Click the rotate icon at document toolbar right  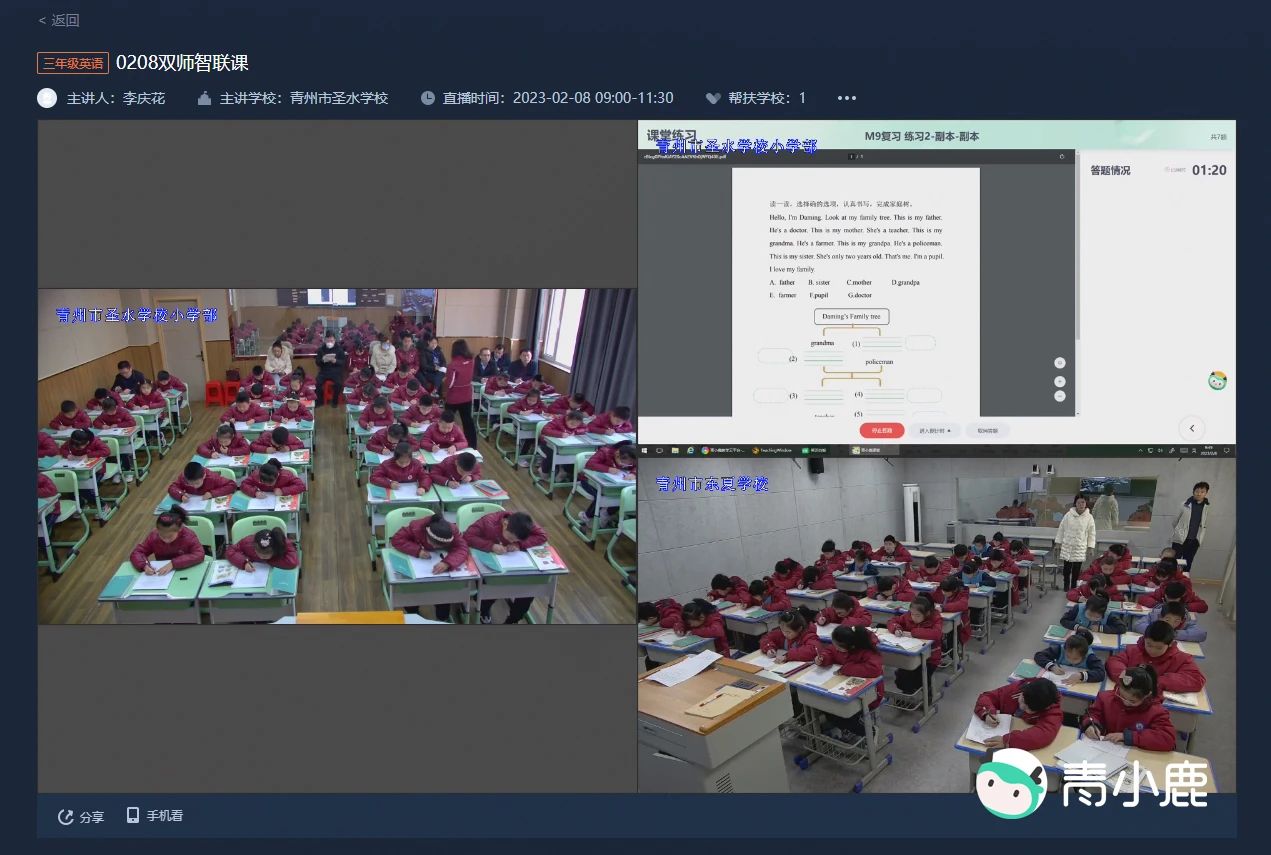coord(1062,156)
